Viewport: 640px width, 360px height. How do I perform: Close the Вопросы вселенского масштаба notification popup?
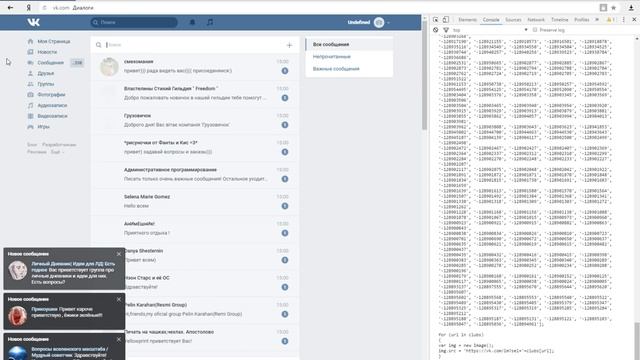[119, 339]
